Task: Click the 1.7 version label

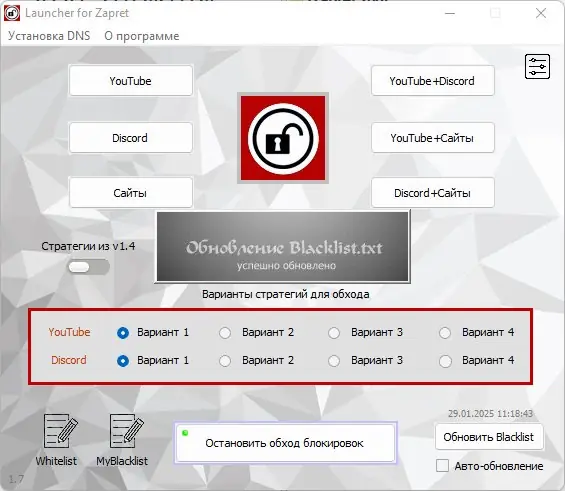Action: point(16,479)
